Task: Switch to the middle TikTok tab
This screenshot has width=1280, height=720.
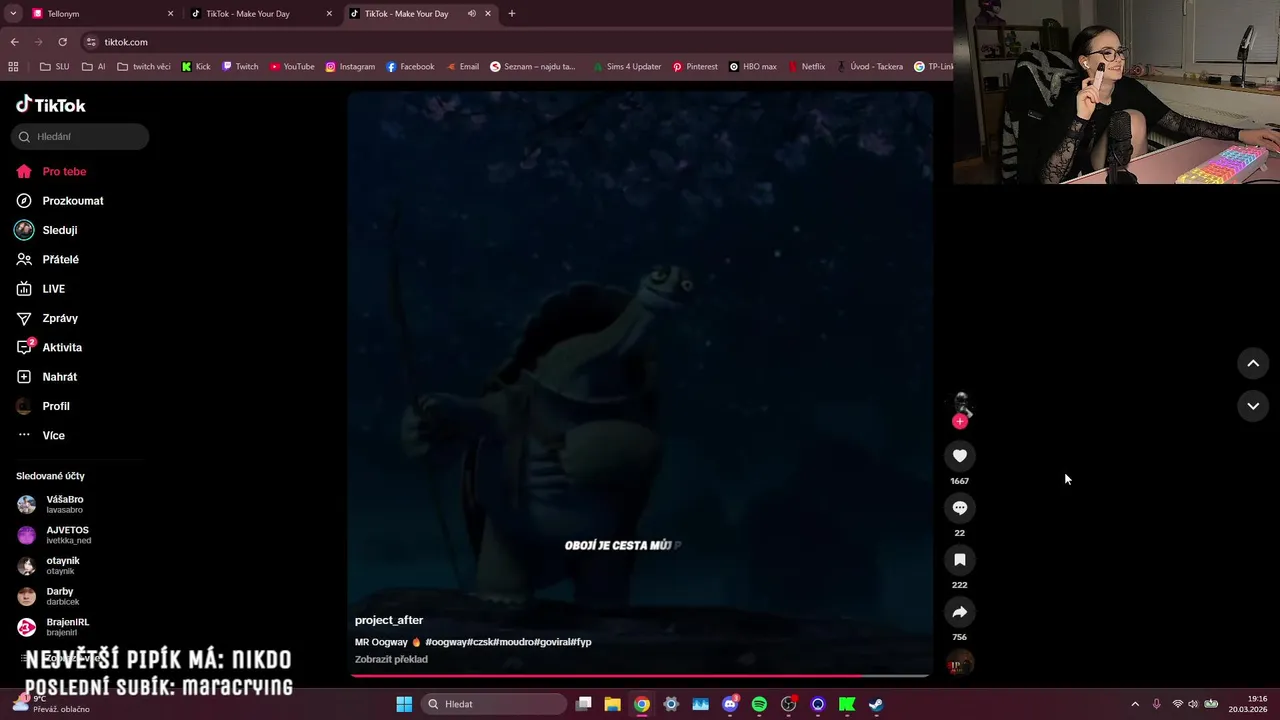Action: pos(260,14)
